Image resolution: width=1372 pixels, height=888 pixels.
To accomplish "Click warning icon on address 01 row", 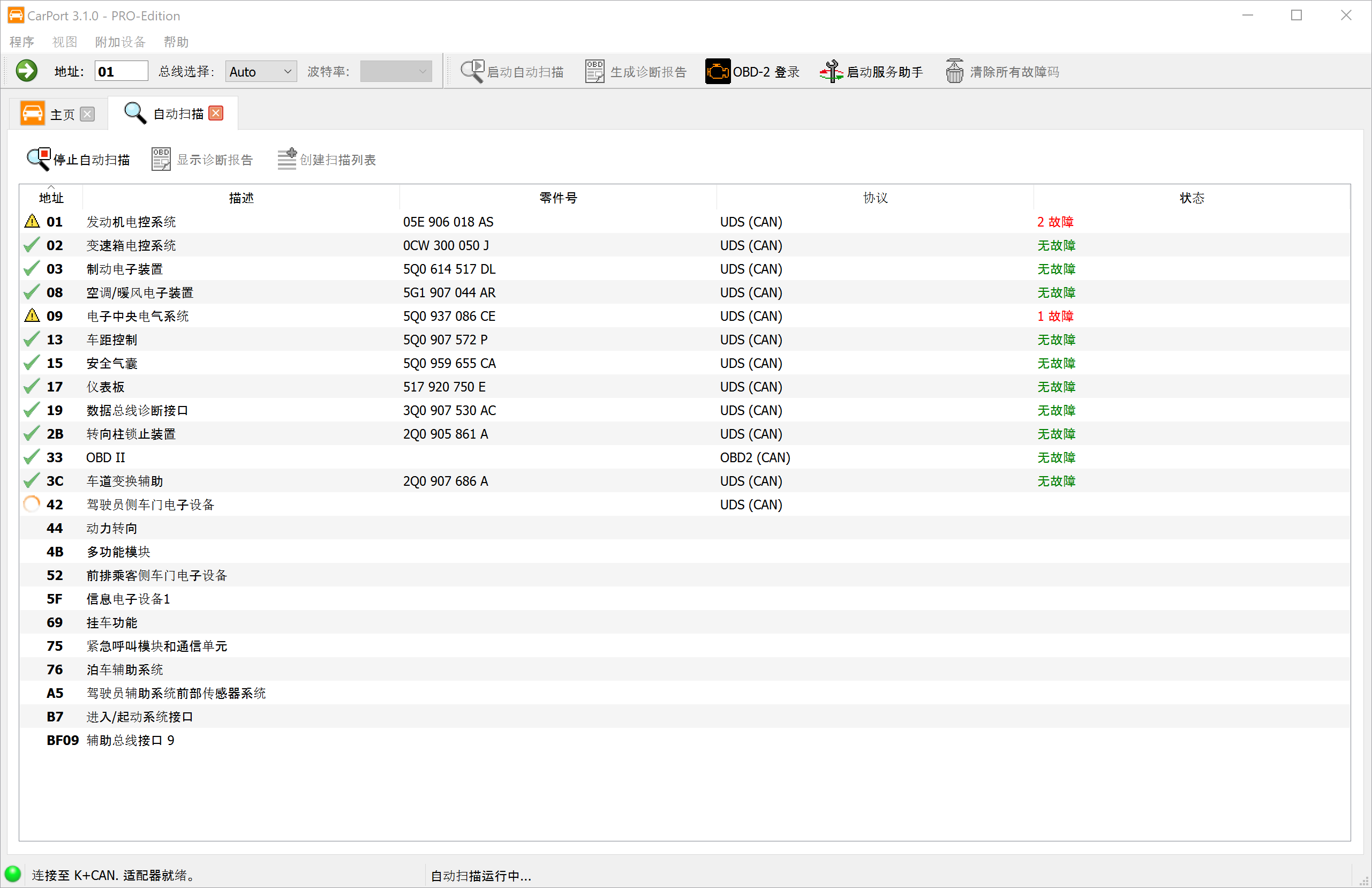I will pyautogui.click(x=32, y=221).
